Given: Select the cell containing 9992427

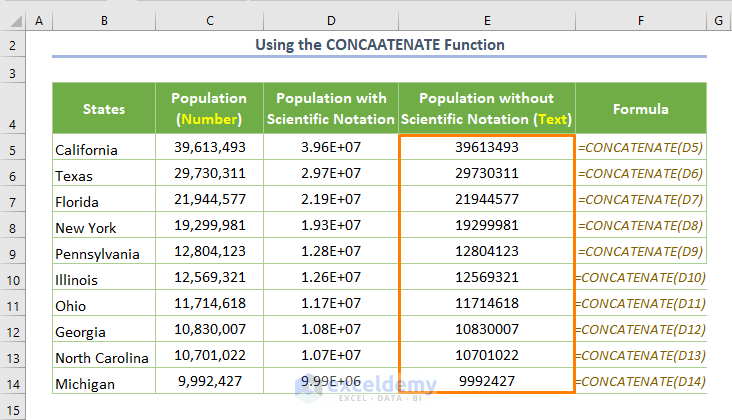Looking at the screenshot, I should 486,381.
